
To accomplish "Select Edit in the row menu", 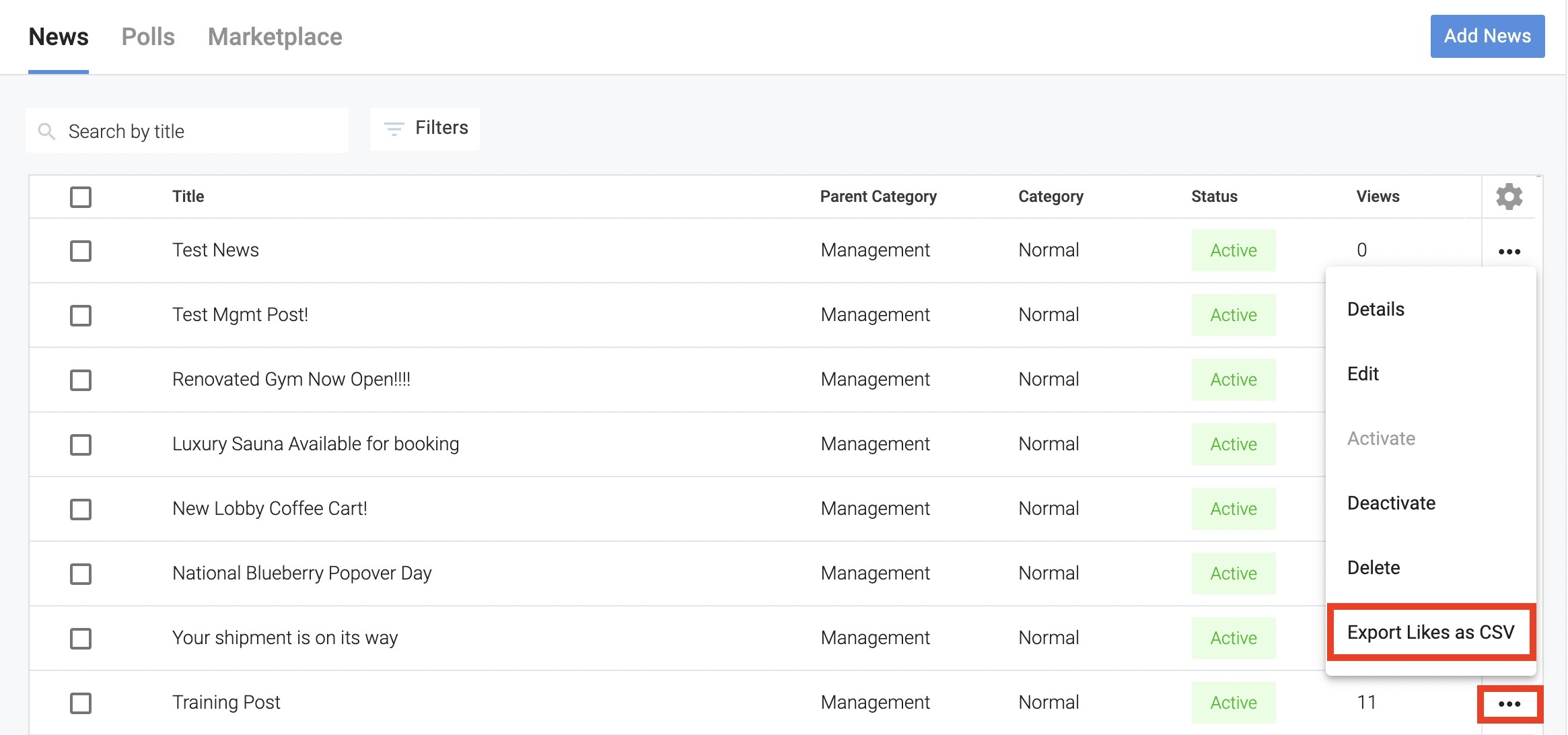I will (x=1363, y=374).
